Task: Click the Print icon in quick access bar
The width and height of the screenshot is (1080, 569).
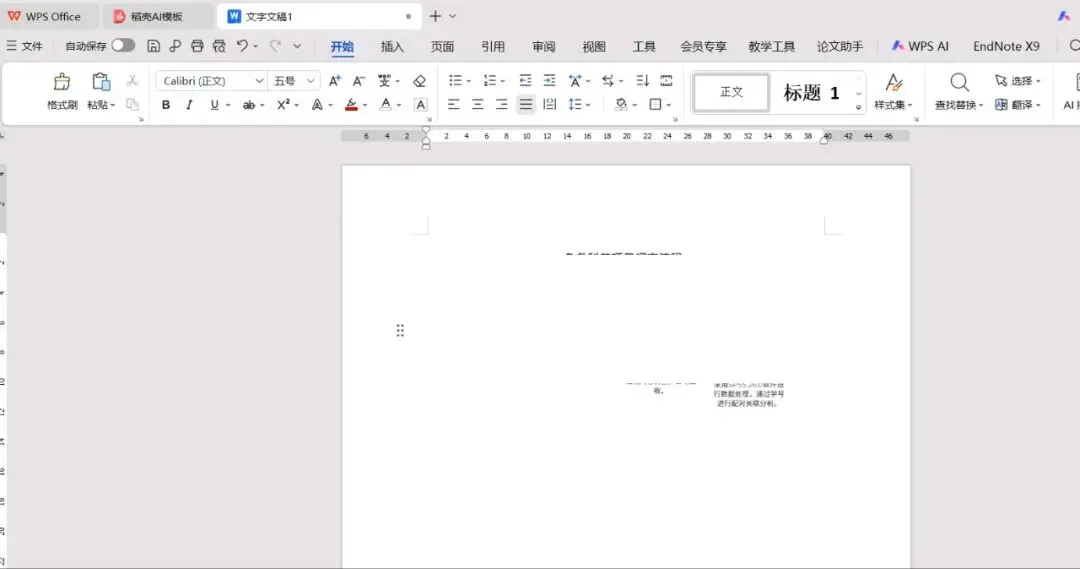Action: pos(197,46)
